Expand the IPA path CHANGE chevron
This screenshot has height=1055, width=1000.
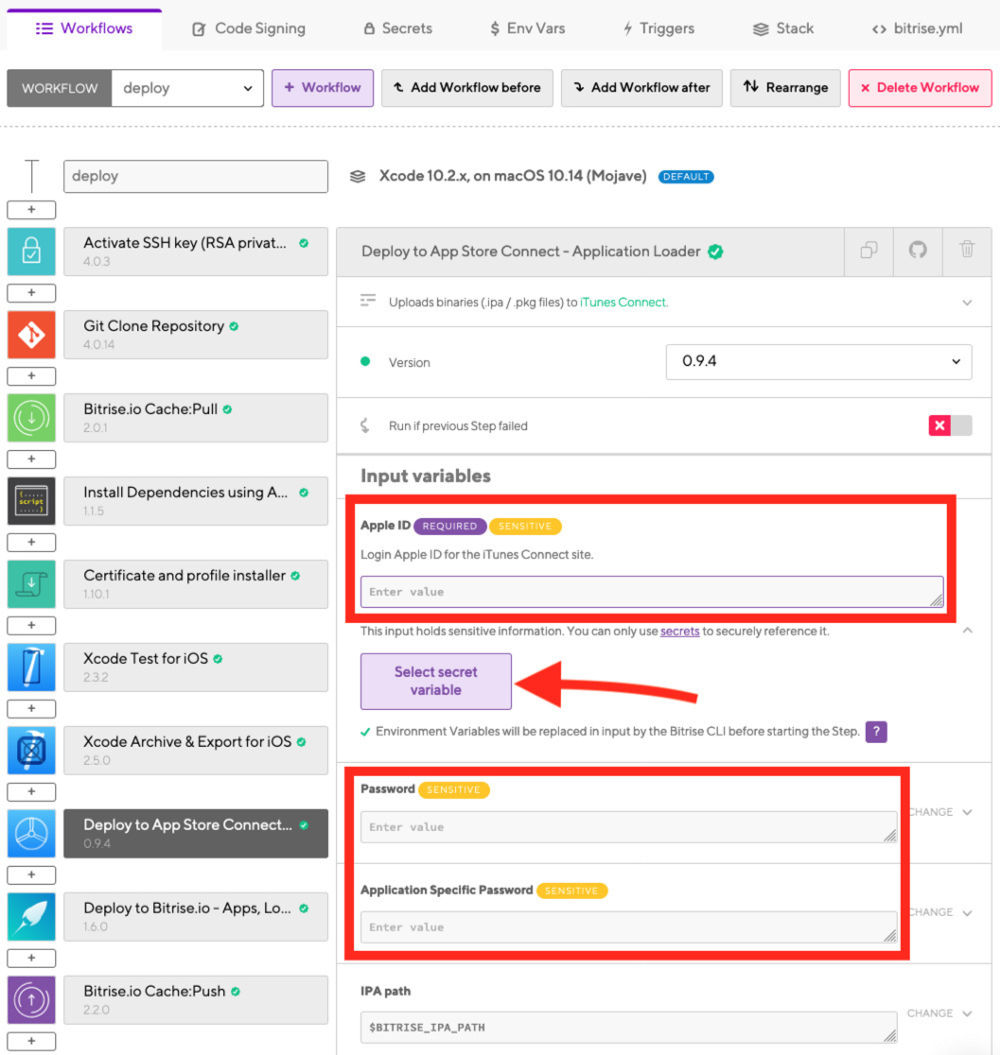967,1014
